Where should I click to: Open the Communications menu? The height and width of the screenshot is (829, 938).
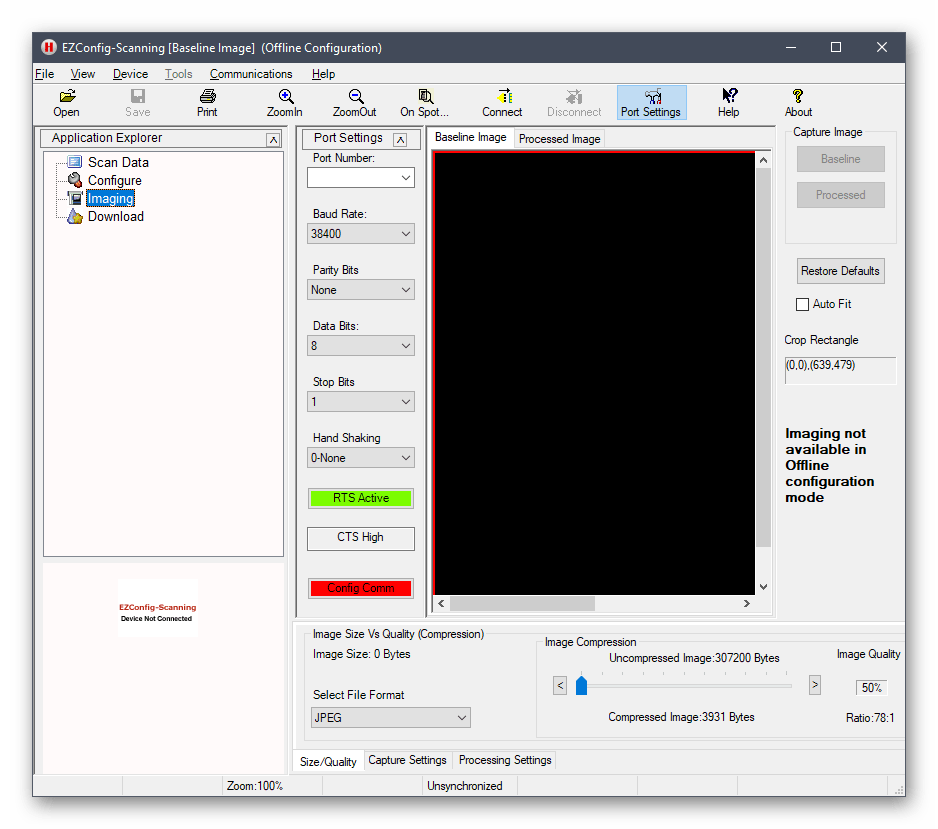click(251, 74)
